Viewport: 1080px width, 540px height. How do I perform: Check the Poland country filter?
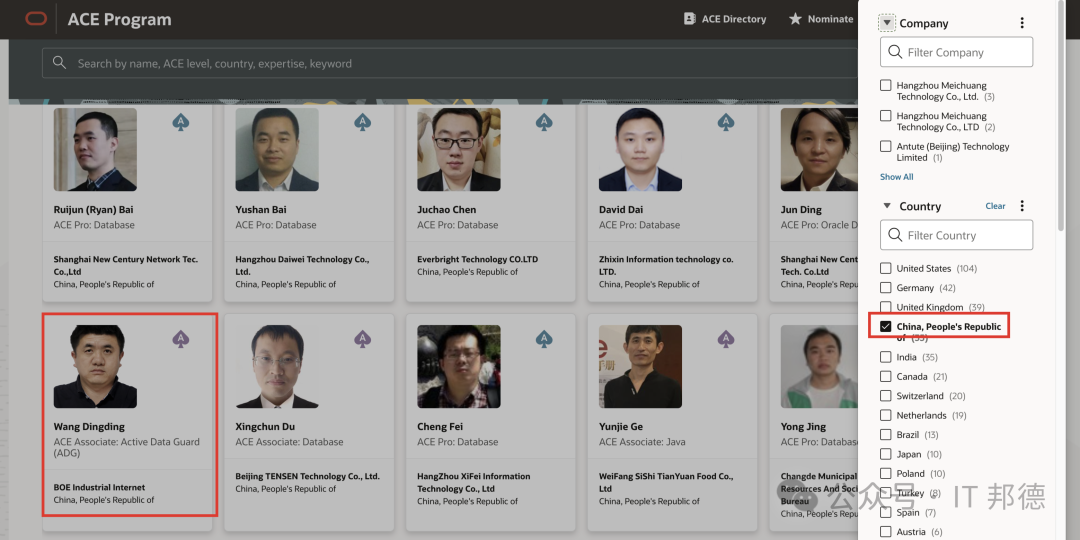click(x=886, y=473)
